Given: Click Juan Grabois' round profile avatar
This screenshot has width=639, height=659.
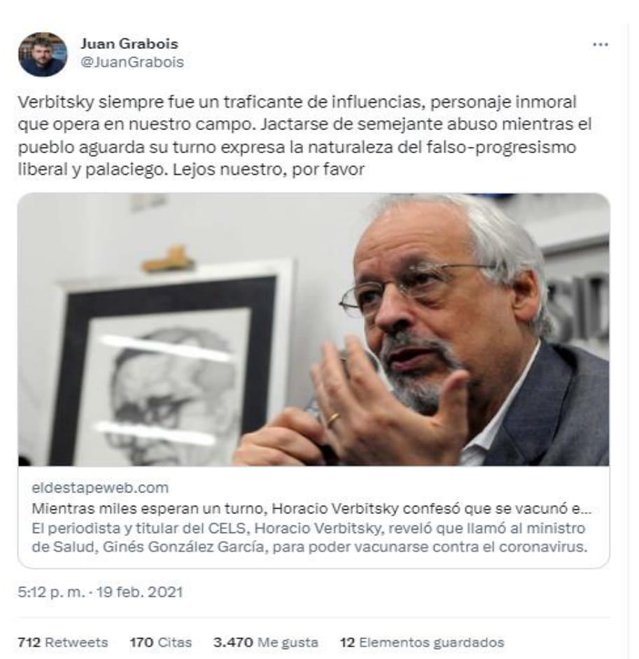Looking at the screenshot, I should pos(42,55).
